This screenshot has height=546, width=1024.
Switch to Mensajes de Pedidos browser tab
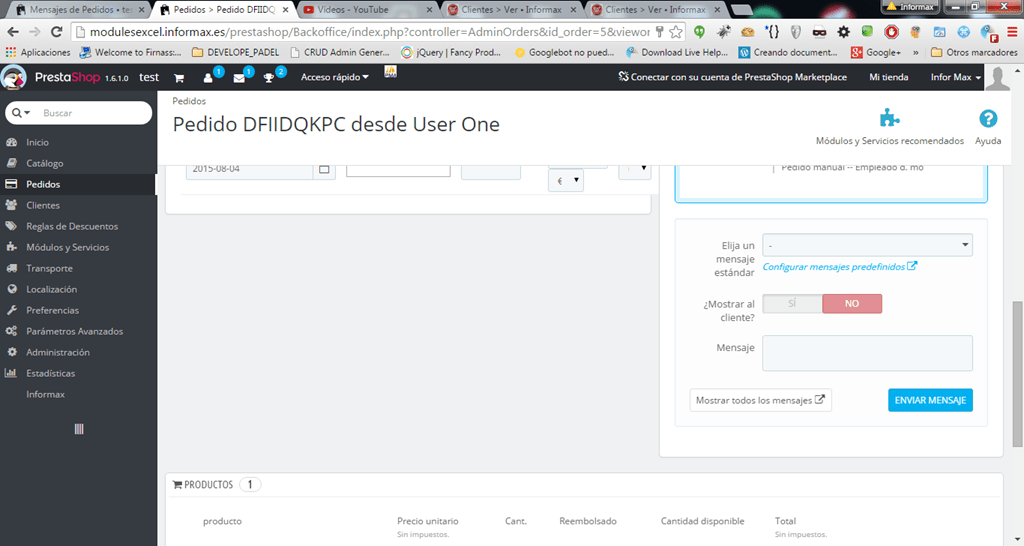[78, 10]
